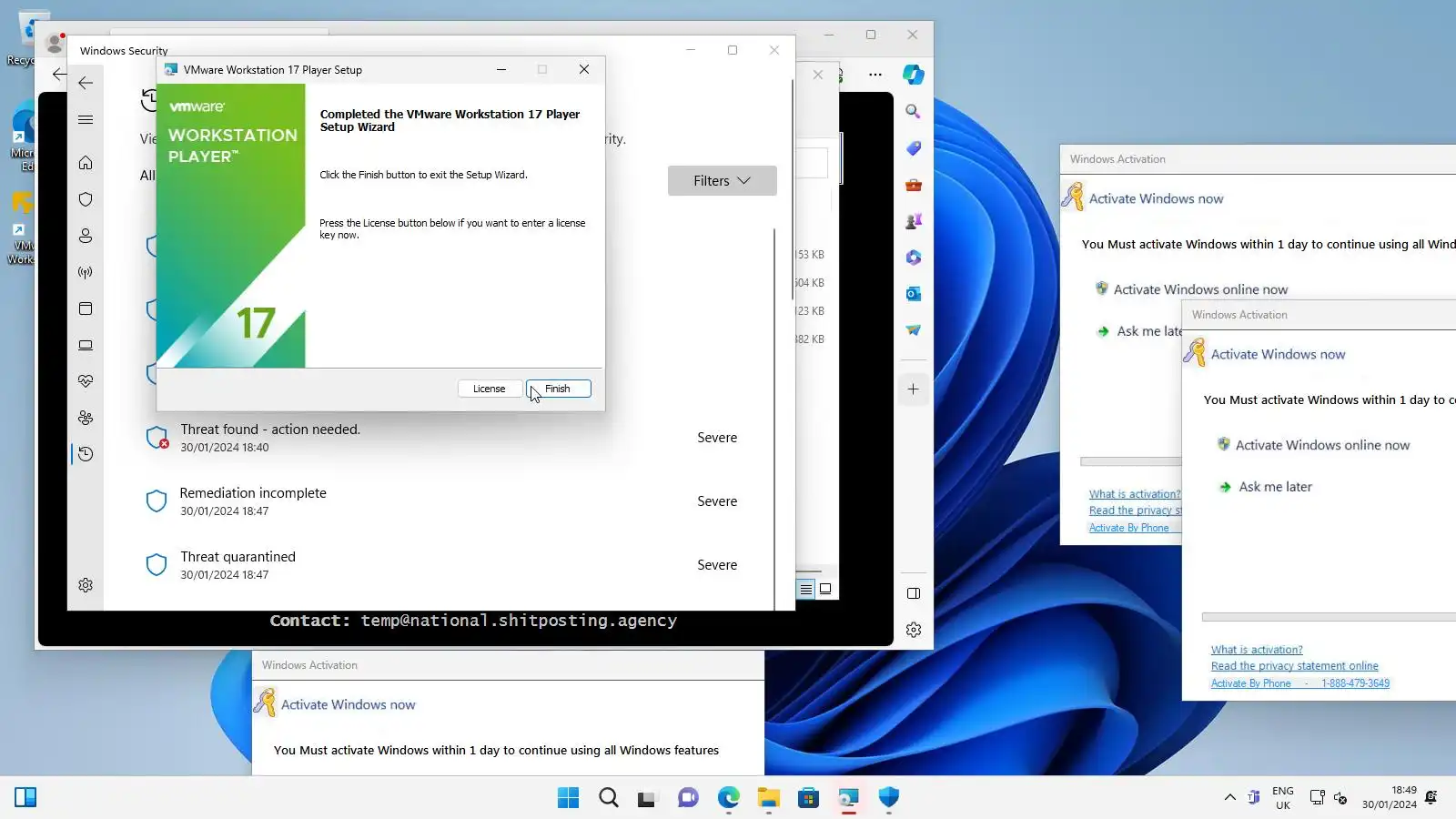Open App & browser control sidebar icon
The height and width of the screenshot is (819, 1456).
coord(86,308)
